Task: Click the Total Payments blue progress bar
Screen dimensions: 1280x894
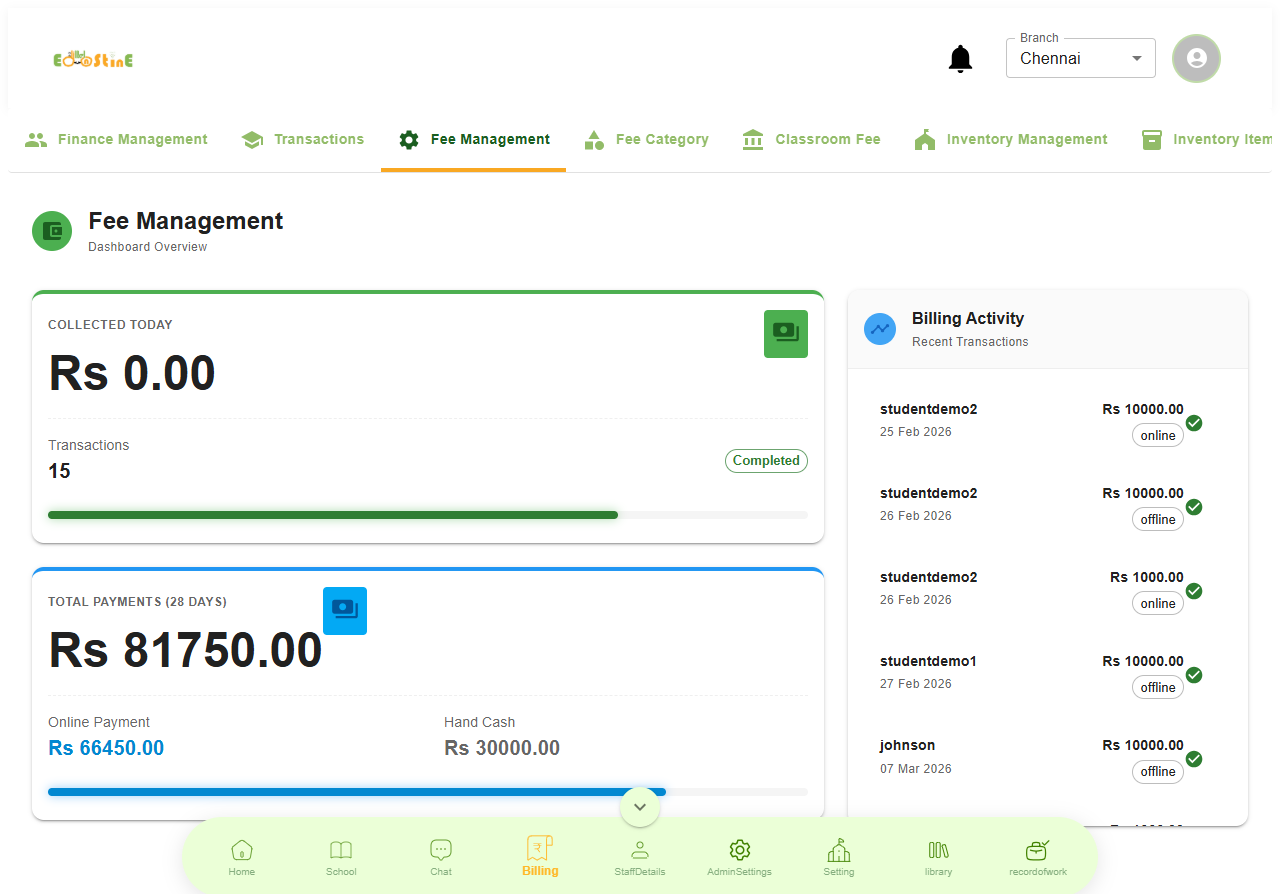Action: [357, 792]
